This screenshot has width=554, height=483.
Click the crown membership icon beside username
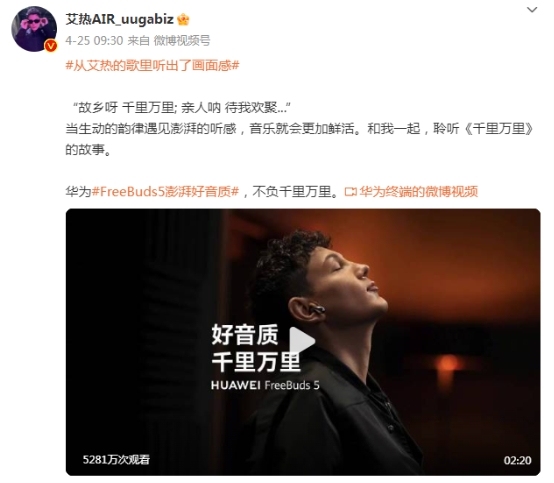183,19
